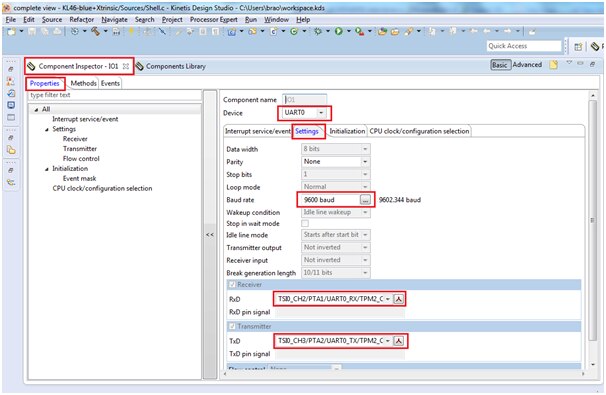Open the Break generation length dropdown
Screen dimensions: 606x395
pyautogui.click(x=365, y=272)
